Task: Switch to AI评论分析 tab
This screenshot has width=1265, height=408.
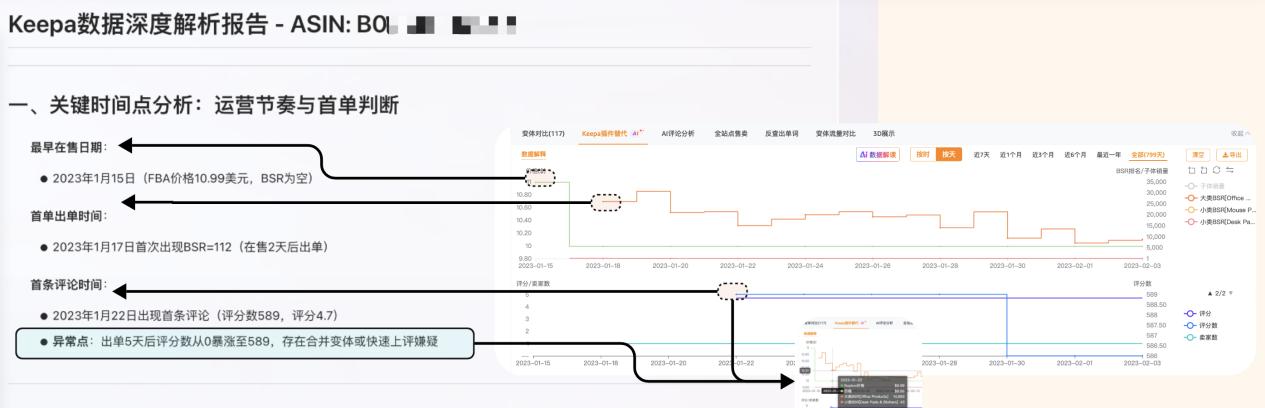Action: (x=679, y=133)
